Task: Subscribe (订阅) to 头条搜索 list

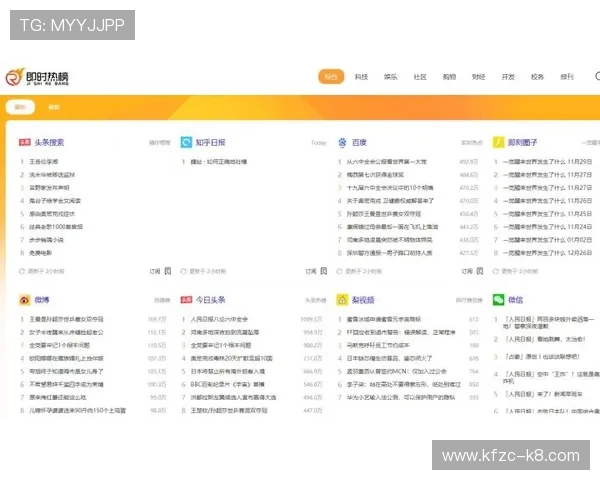Action: coord(155,271)
